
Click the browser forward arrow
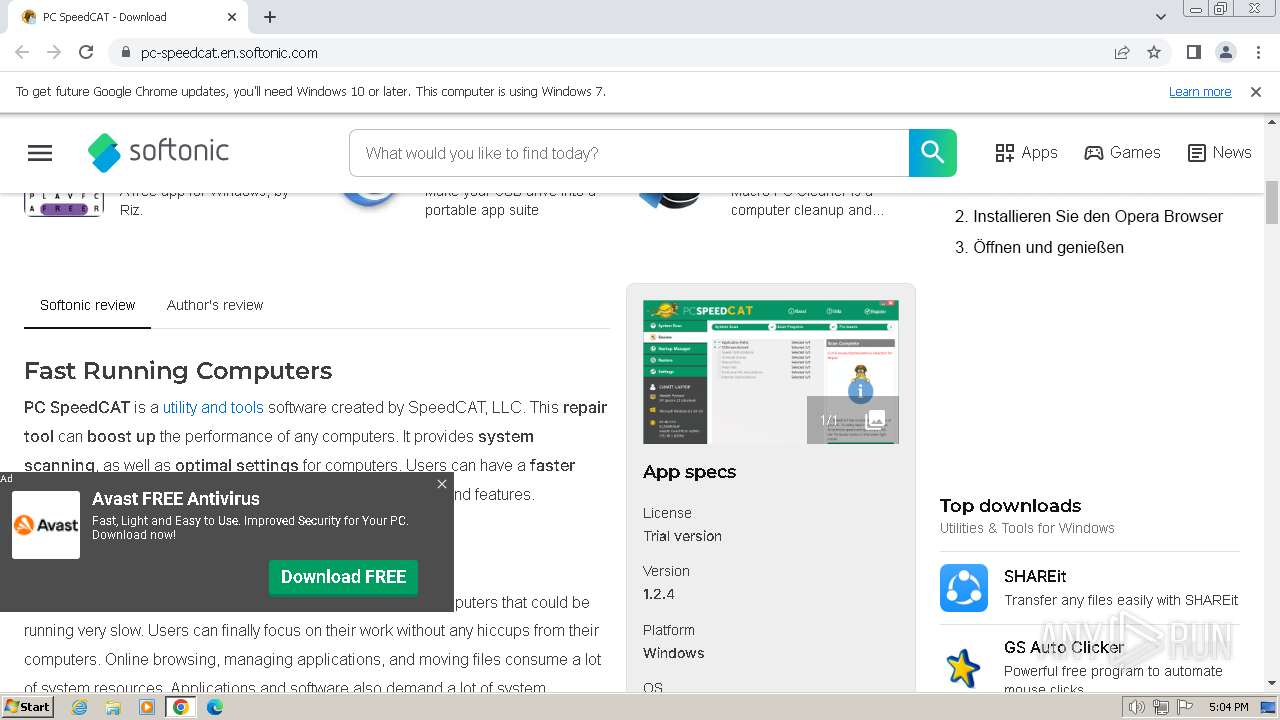[54, 52]
